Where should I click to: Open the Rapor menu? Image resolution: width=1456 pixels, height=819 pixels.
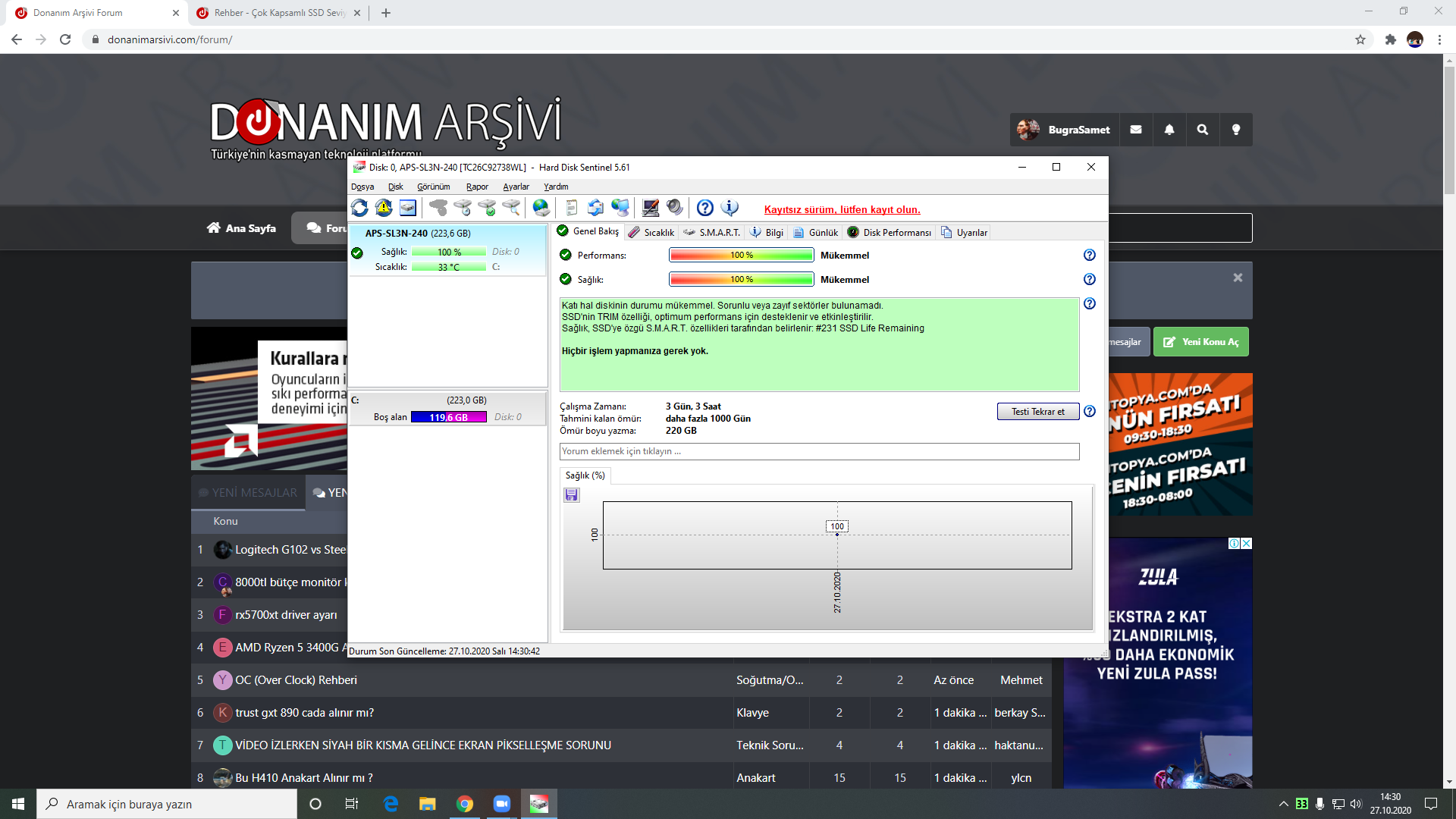[x=477, y=187]
